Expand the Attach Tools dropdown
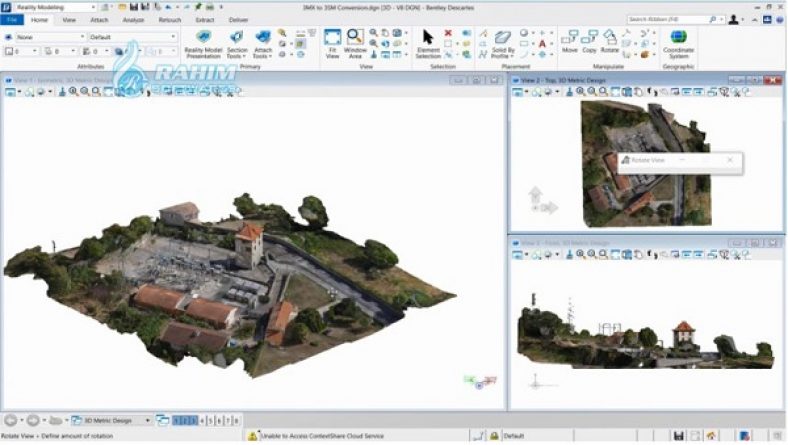Screen dimensions: 788x445 point(263,44)
